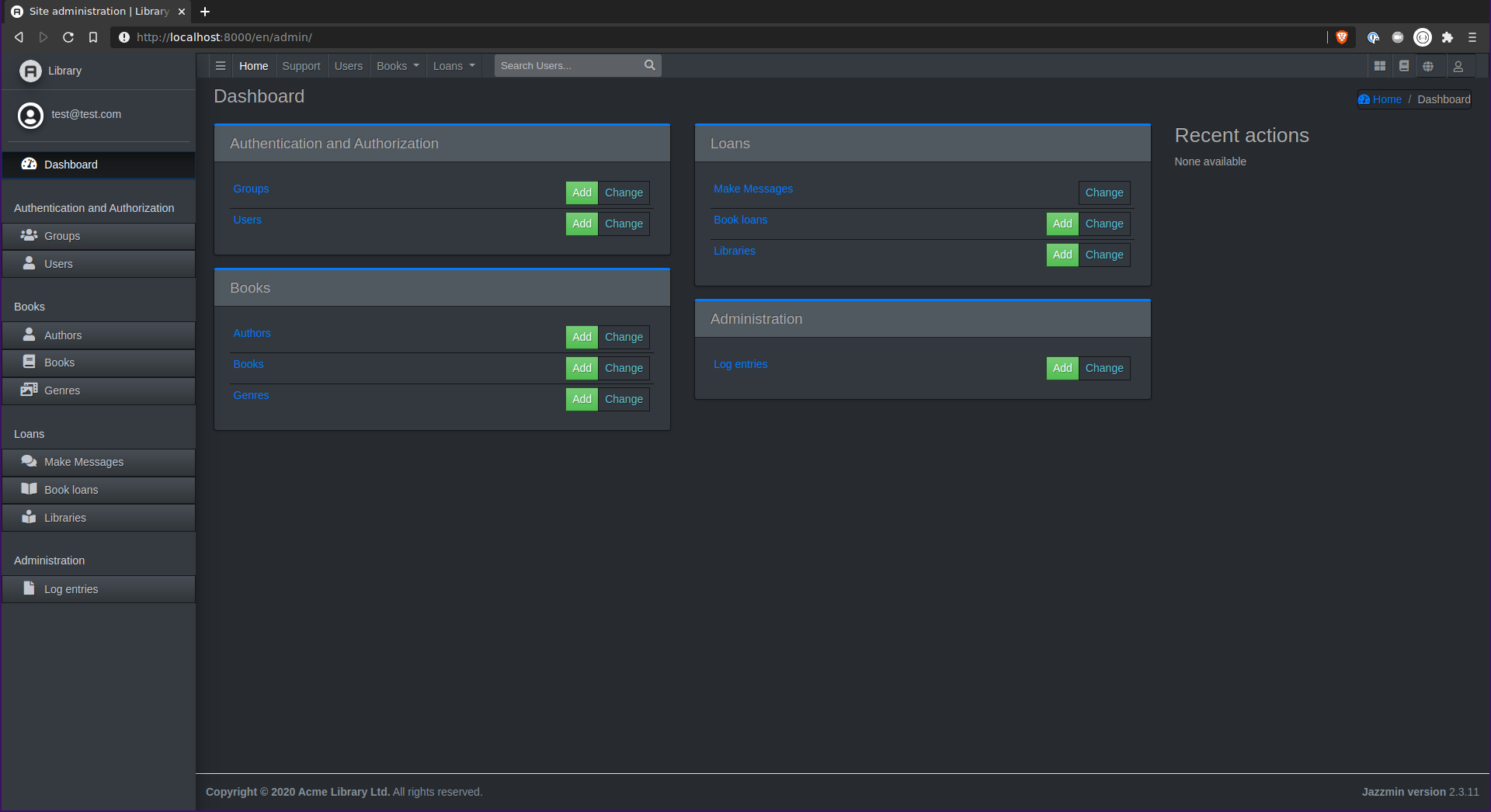The image size is (1491, 812).
Task: Click the Library logo icon in the sidebar
Action: point(30,71)
